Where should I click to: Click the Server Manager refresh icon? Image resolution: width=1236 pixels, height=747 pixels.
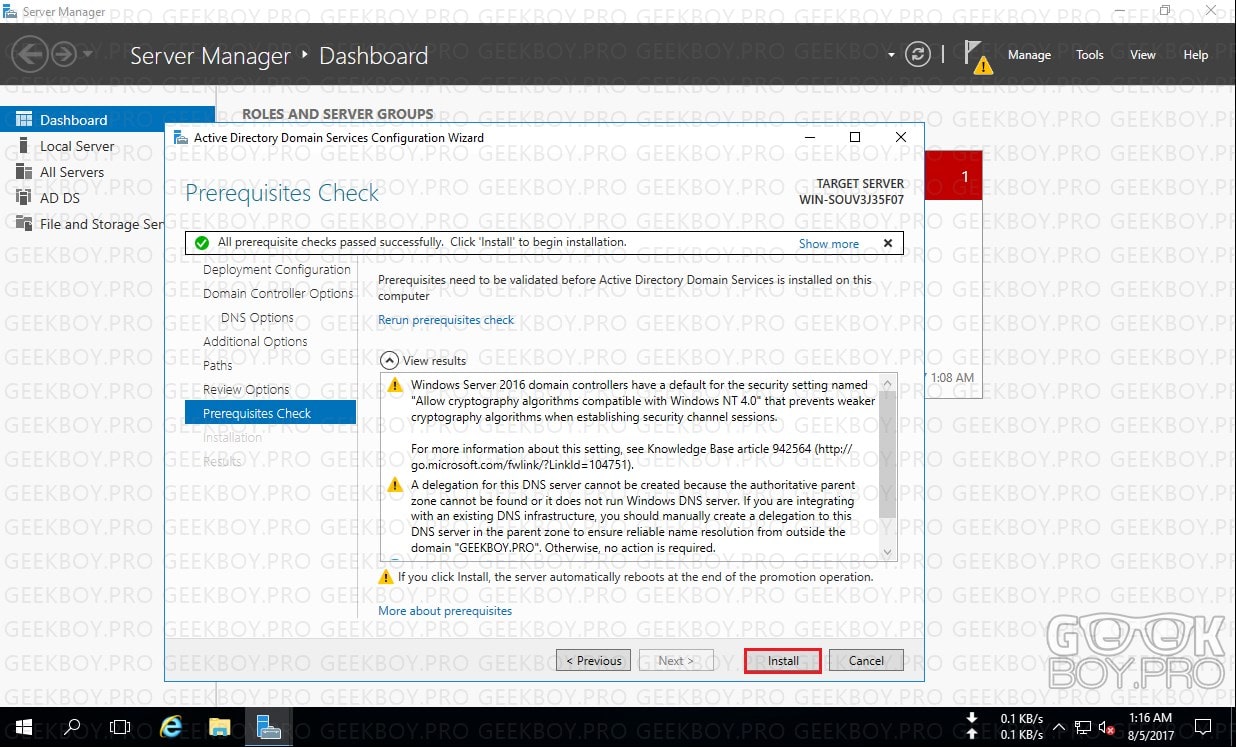point(917,55)
